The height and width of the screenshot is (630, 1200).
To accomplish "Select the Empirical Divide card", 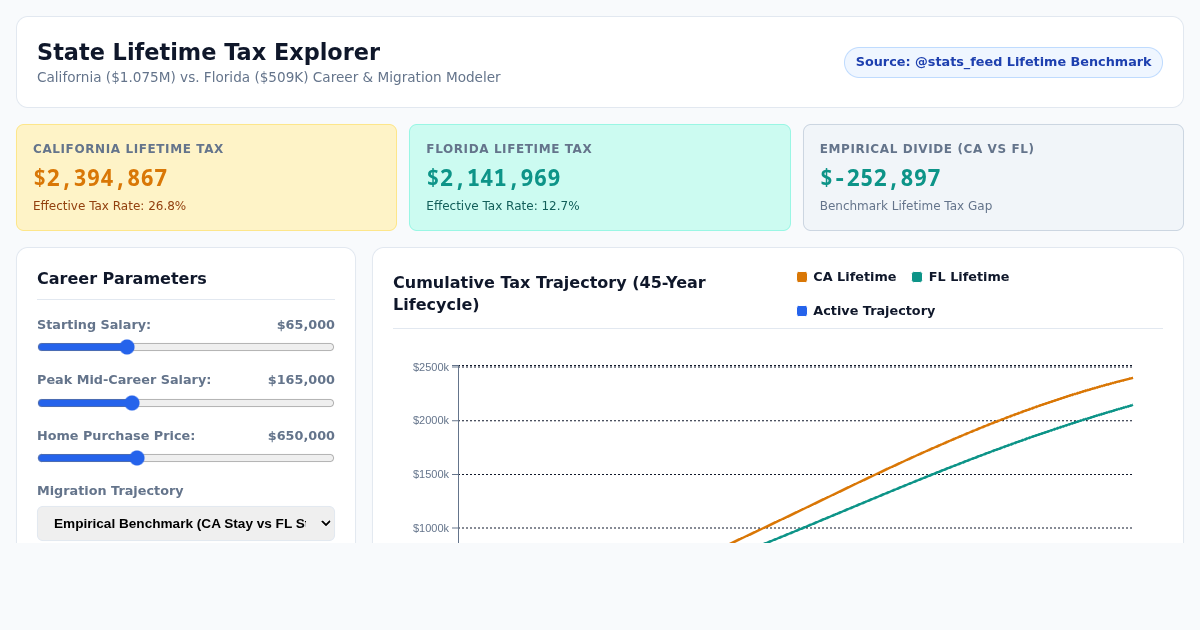I will pos(993,177).
